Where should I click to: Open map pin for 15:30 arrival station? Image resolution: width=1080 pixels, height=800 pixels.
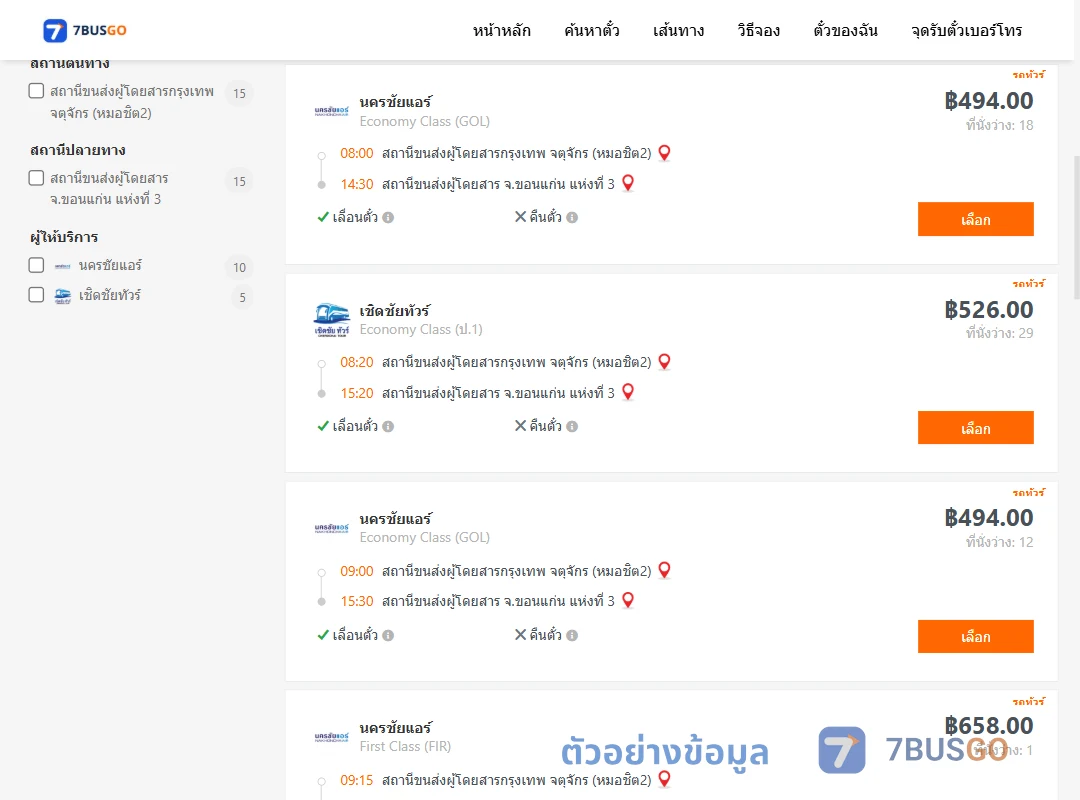tap(627, 601)
